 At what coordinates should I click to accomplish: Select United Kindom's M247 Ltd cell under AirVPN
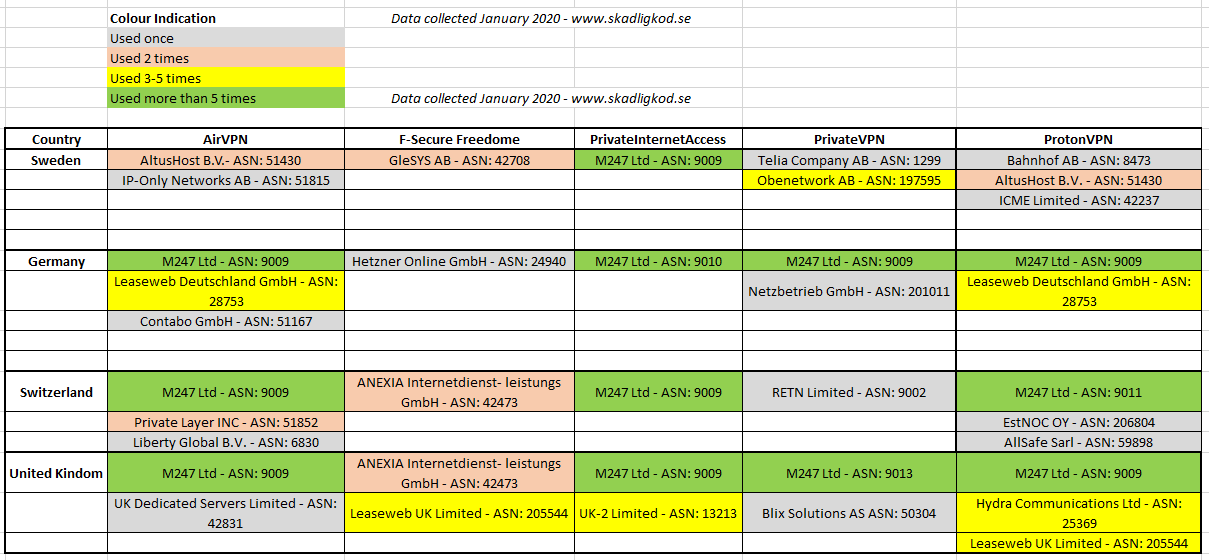226,473
